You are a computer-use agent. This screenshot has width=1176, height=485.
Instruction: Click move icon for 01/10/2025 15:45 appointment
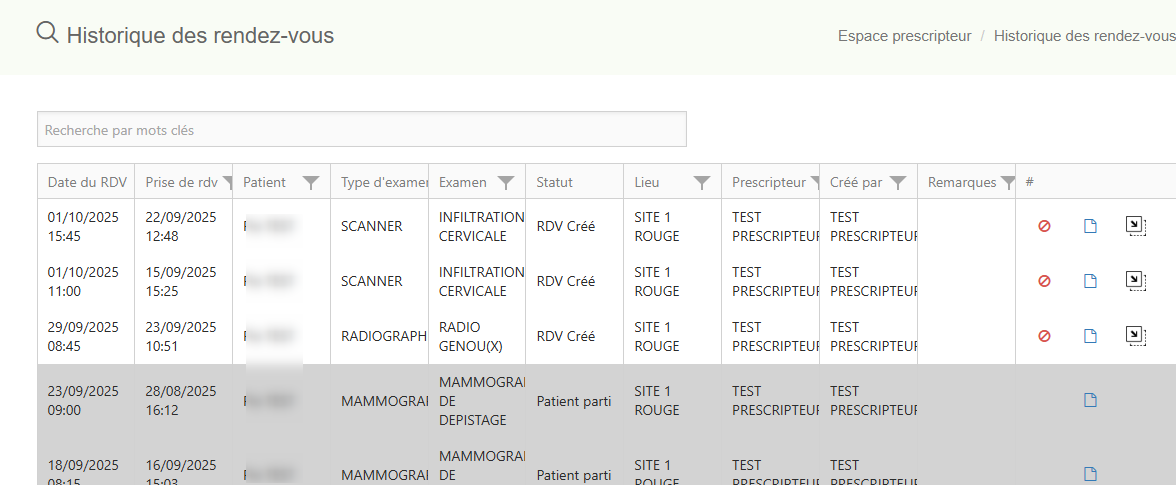(1135, 226)
